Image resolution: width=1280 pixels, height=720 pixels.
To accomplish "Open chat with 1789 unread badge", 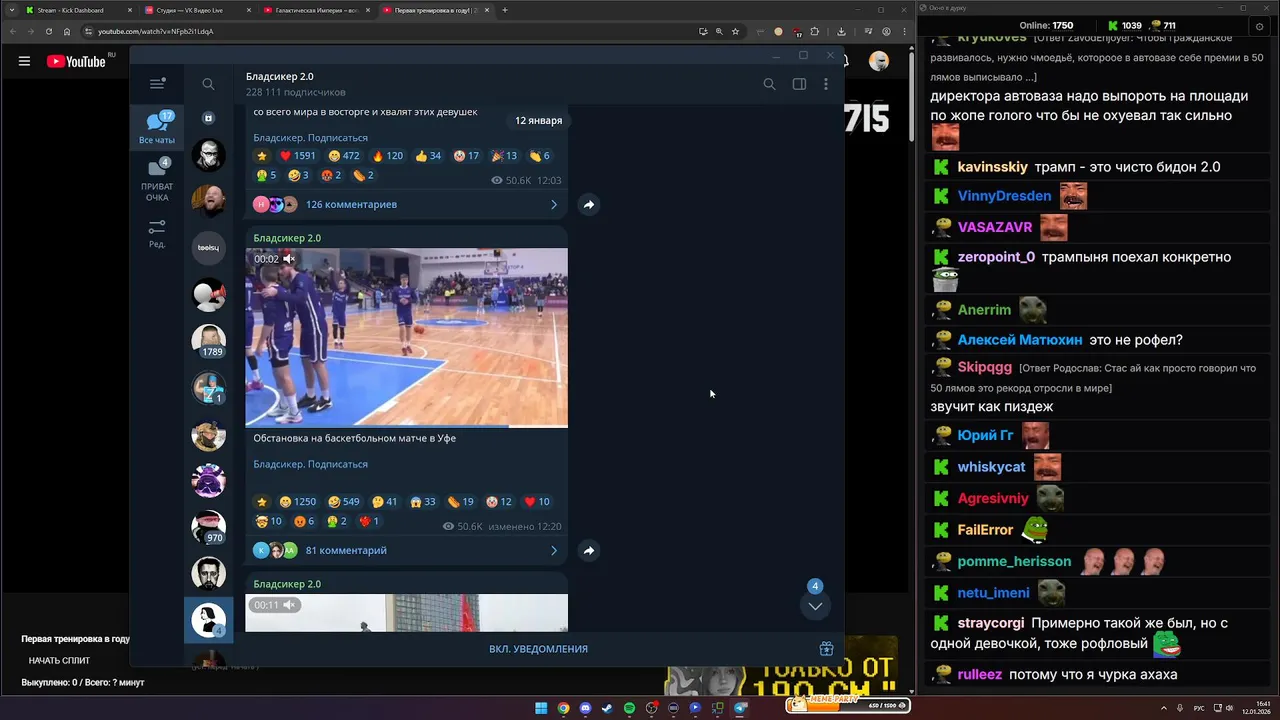I will click(209, 340).
